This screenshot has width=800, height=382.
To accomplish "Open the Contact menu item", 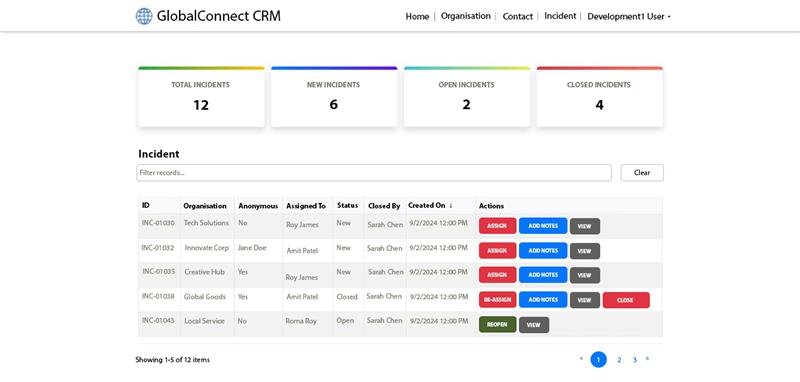I will coord(517,16).
